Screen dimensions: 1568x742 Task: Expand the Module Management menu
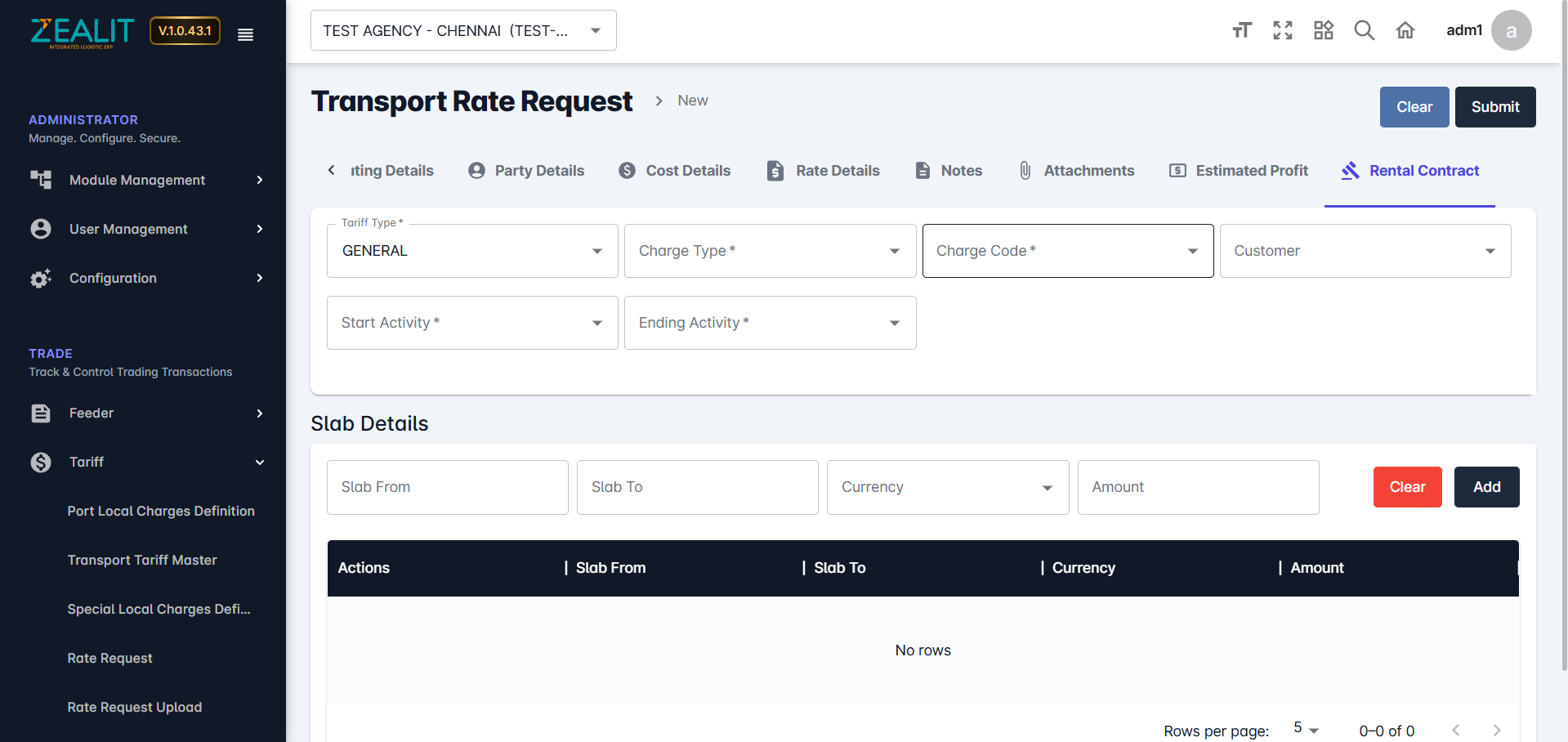147,180
